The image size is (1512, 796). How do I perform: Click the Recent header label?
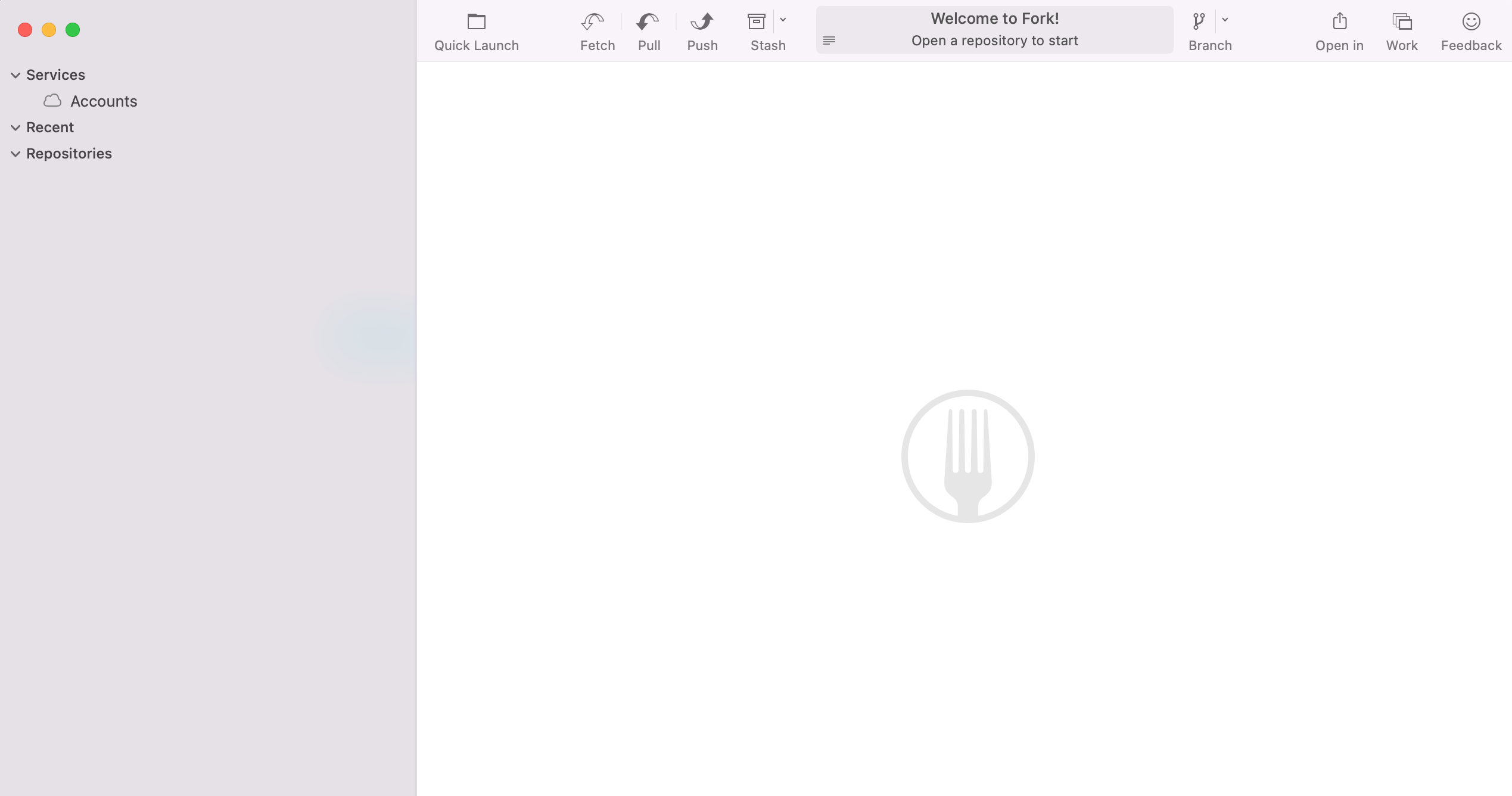click(x=50, y=128)
